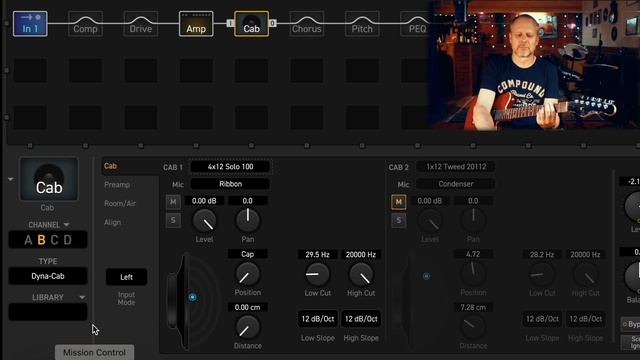The width and height of the screenshot is (640, 360).
Task: Click CAB 1 Position knob
Action: click(x=247, y=274)
